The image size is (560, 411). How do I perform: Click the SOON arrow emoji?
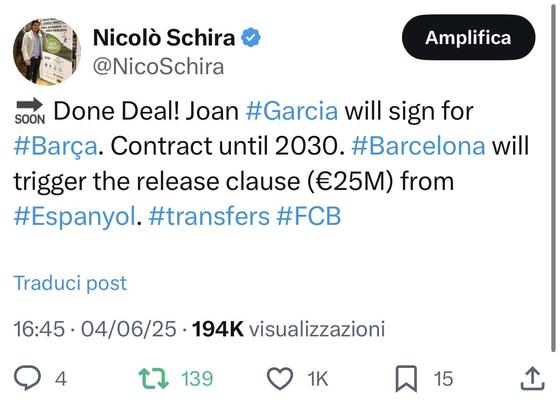pyautogui.click(x=30, y=111)
